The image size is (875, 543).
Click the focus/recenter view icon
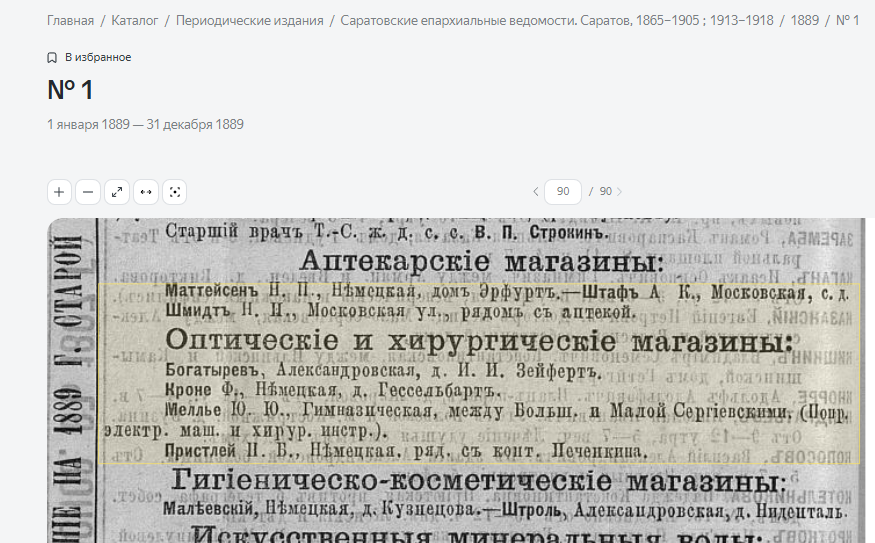pyautogui.click(x=175, y=192)
